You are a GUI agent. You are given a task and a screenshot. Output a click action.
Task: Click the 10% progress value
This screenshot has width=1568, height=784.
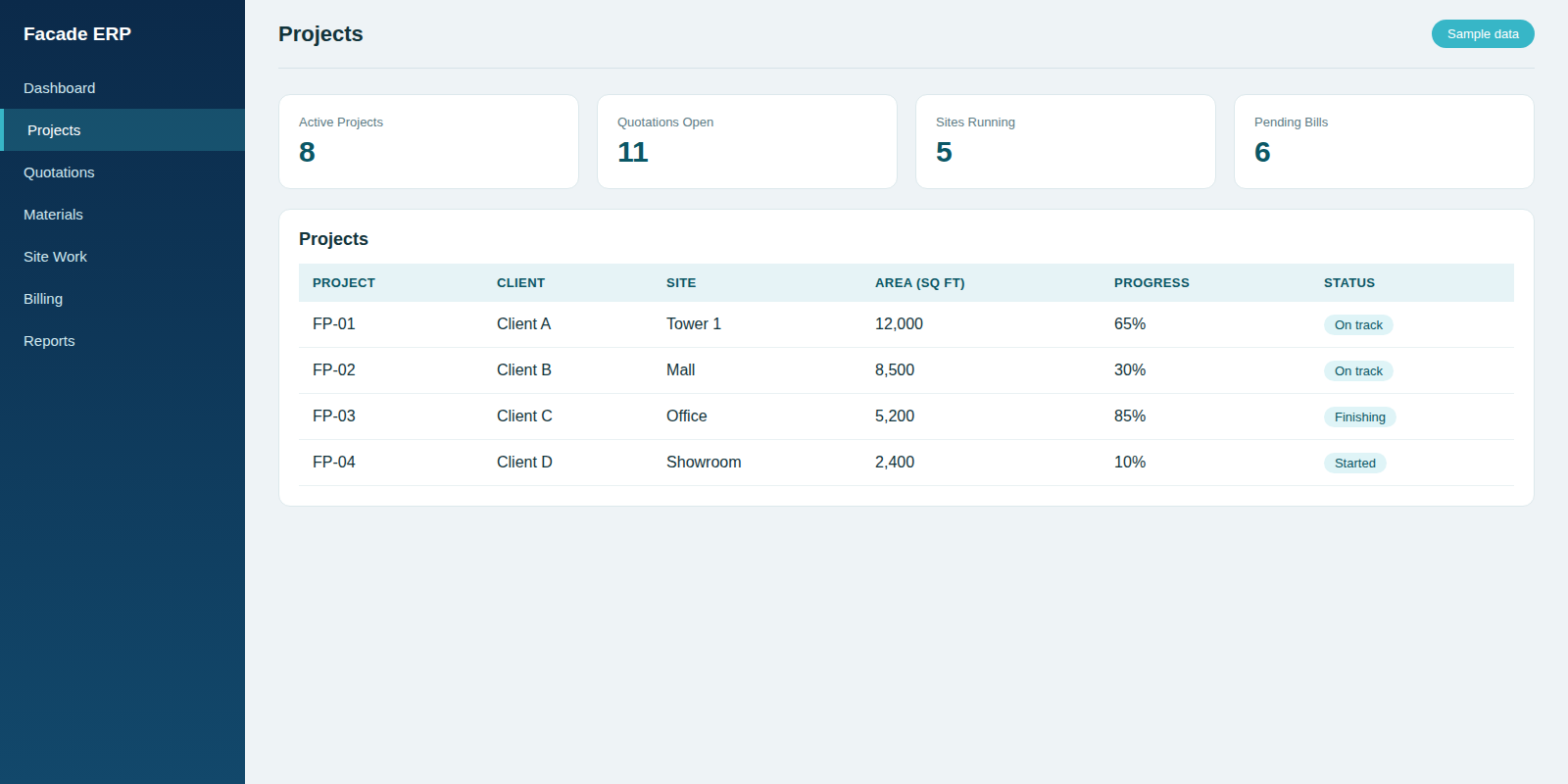point(1130,463)
